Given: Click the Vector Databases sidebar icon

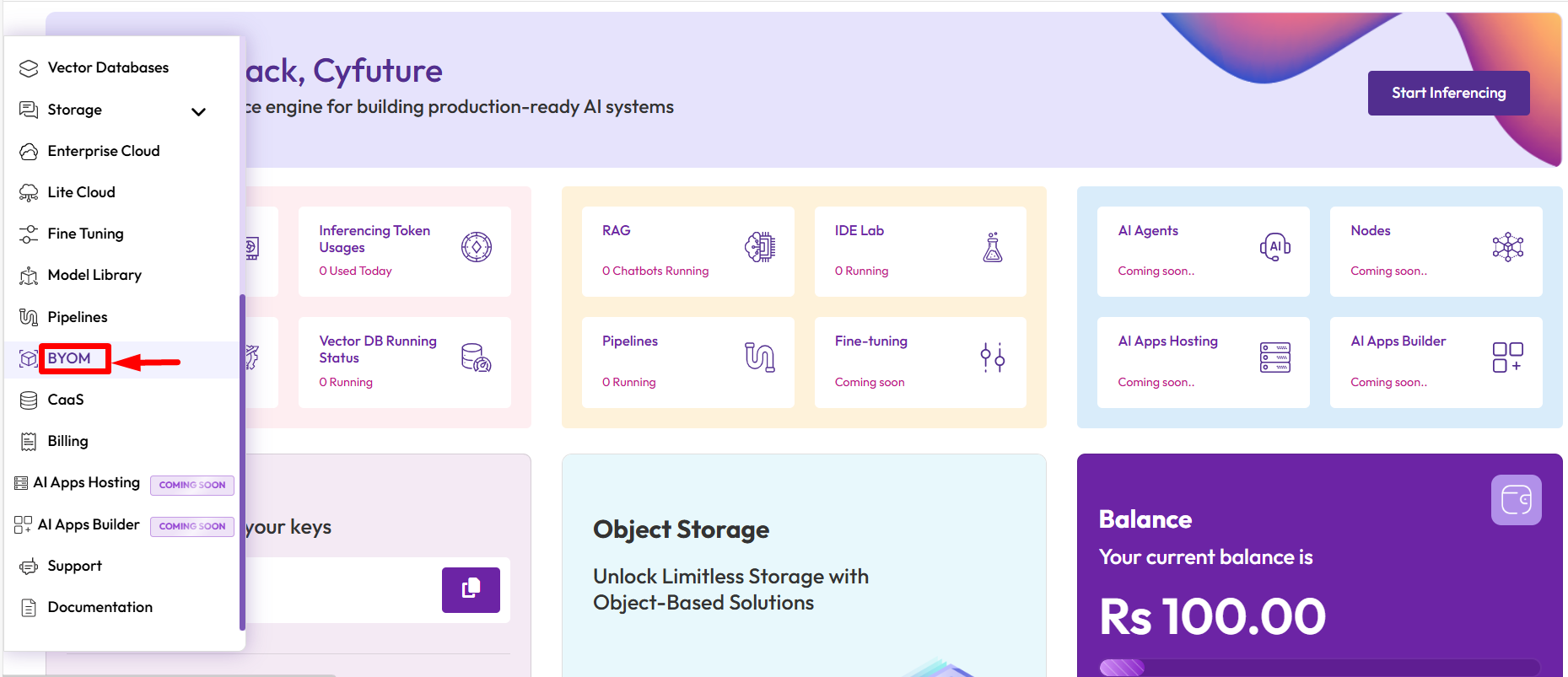Looking at the screenshot, I should [29, 68].
